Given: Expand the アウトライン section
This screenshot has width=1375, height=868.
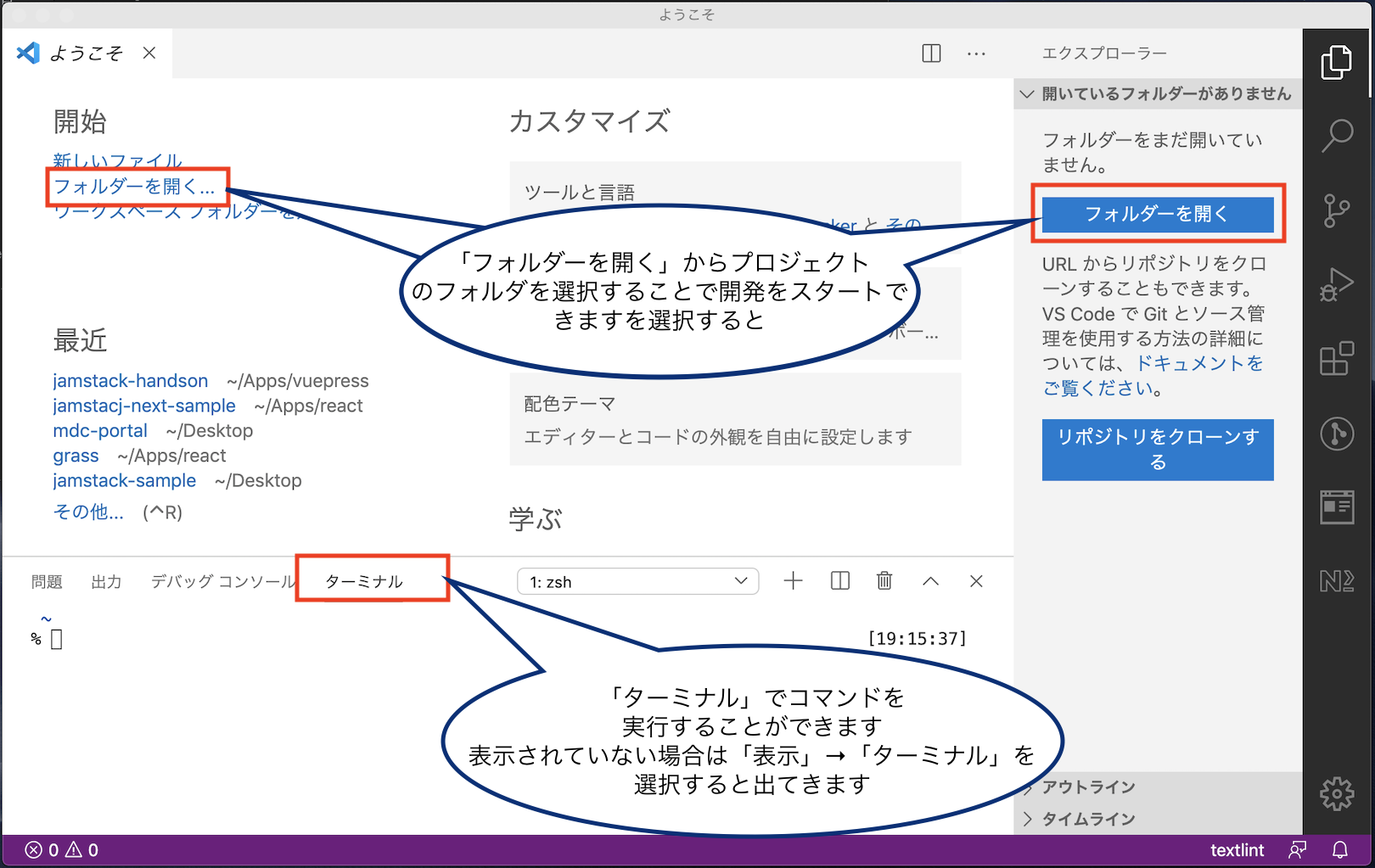Looking at the screenshot, I should 1158,787.
